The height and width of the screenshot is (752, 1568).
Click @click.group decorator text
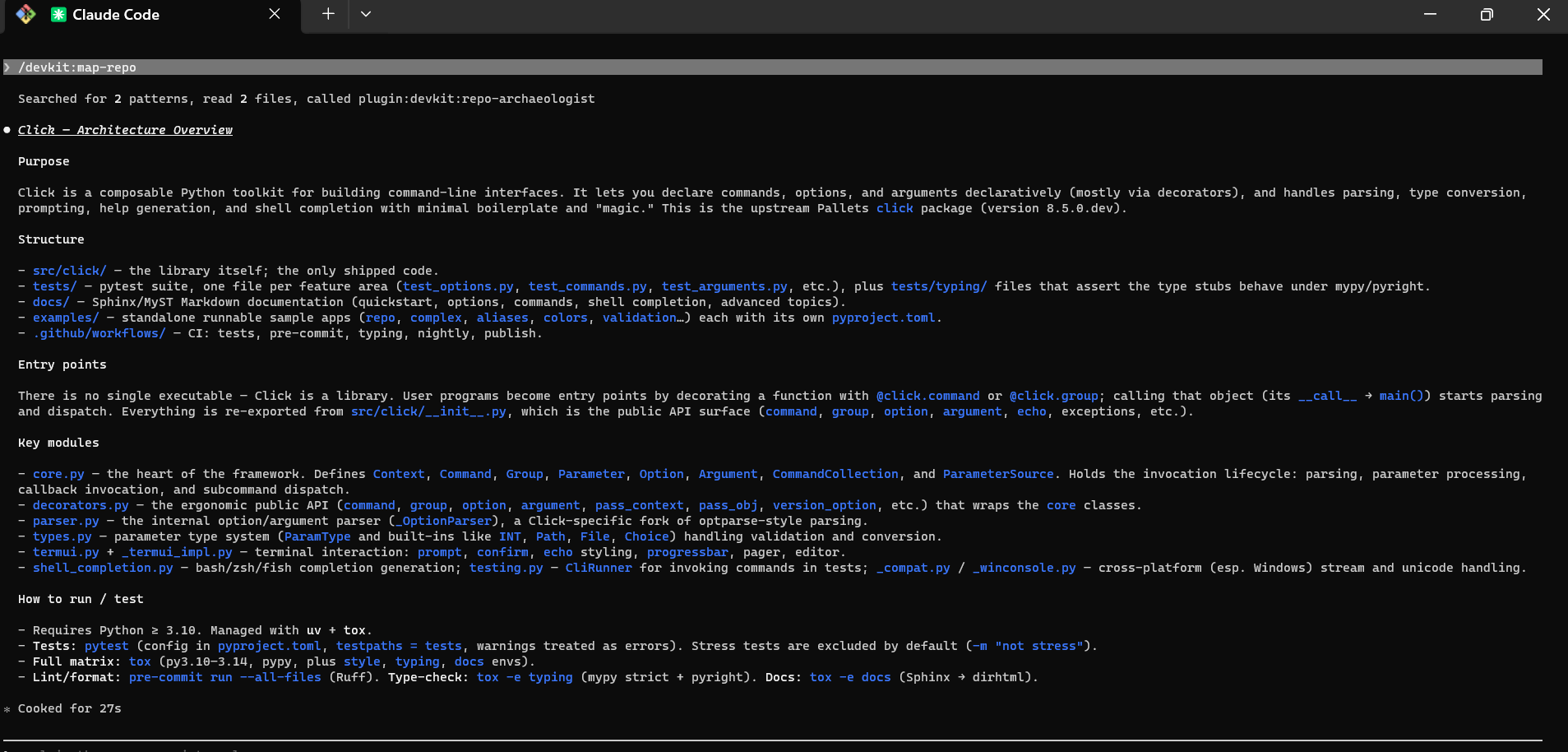1054,396
